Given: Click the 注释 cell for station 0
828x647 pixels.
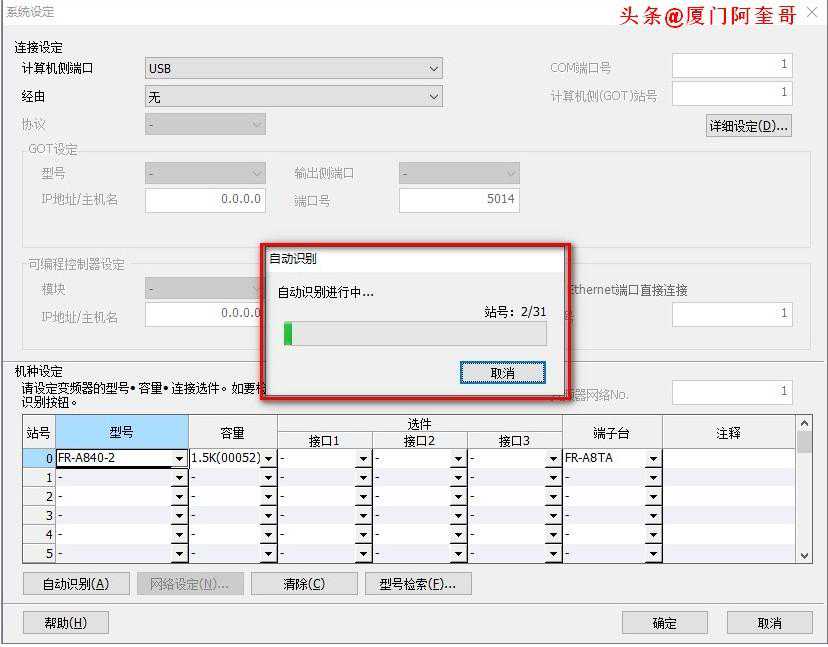Looking at the screenshot, I should [728, 458].
